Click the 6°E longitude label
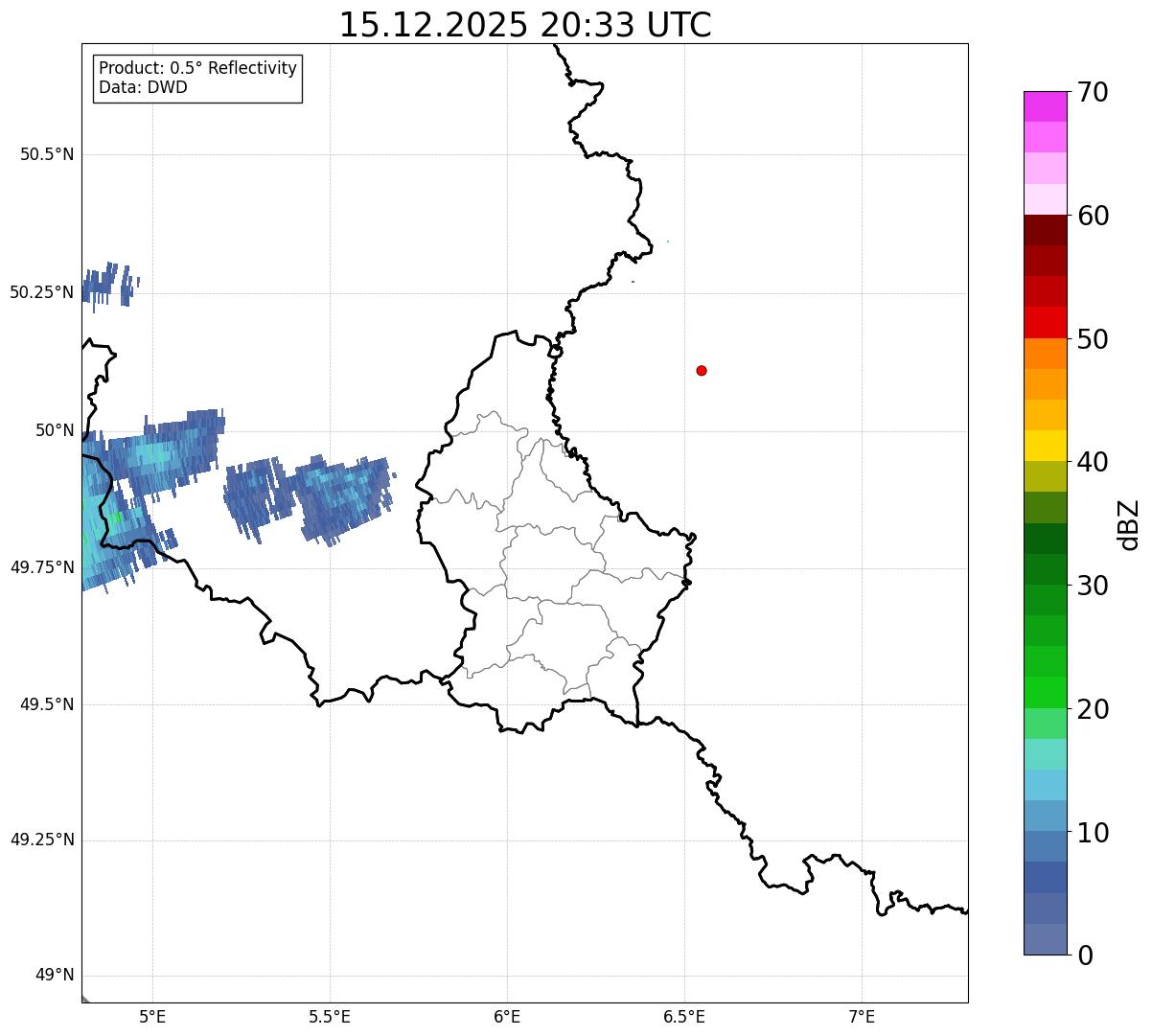 tap(507, 1017)
